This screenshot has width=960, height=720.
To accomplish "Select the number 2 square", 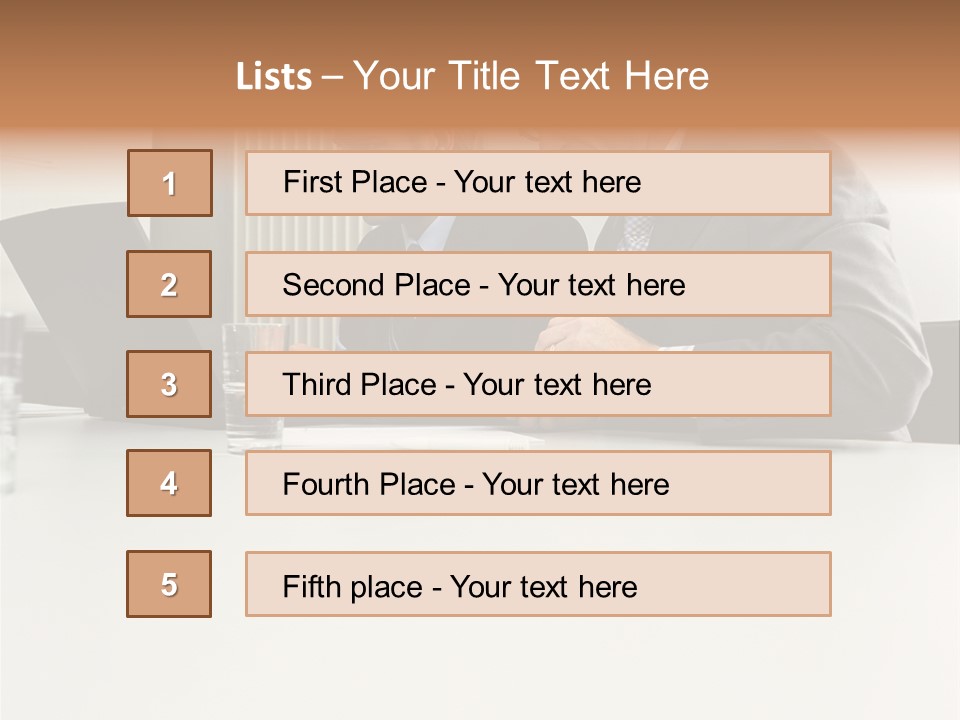I will [169, 284].
